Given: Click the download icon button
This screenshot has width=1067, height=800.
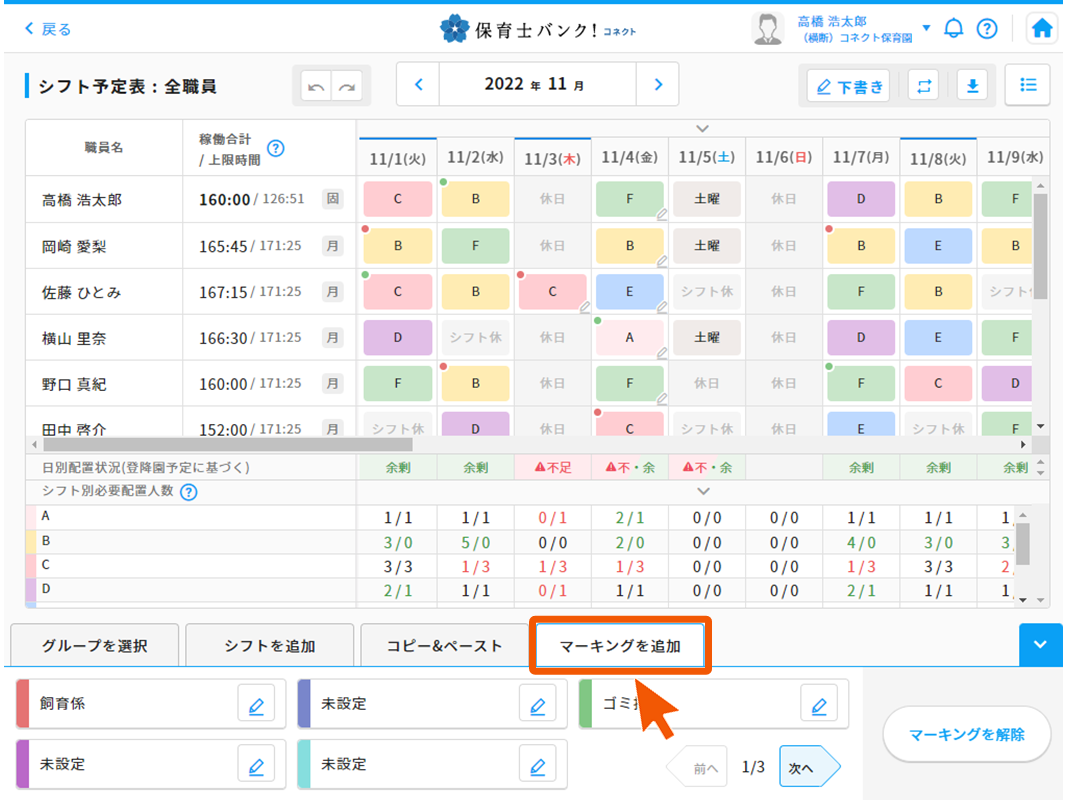Looking at the screenshot, I should click(x=971, y=86).
